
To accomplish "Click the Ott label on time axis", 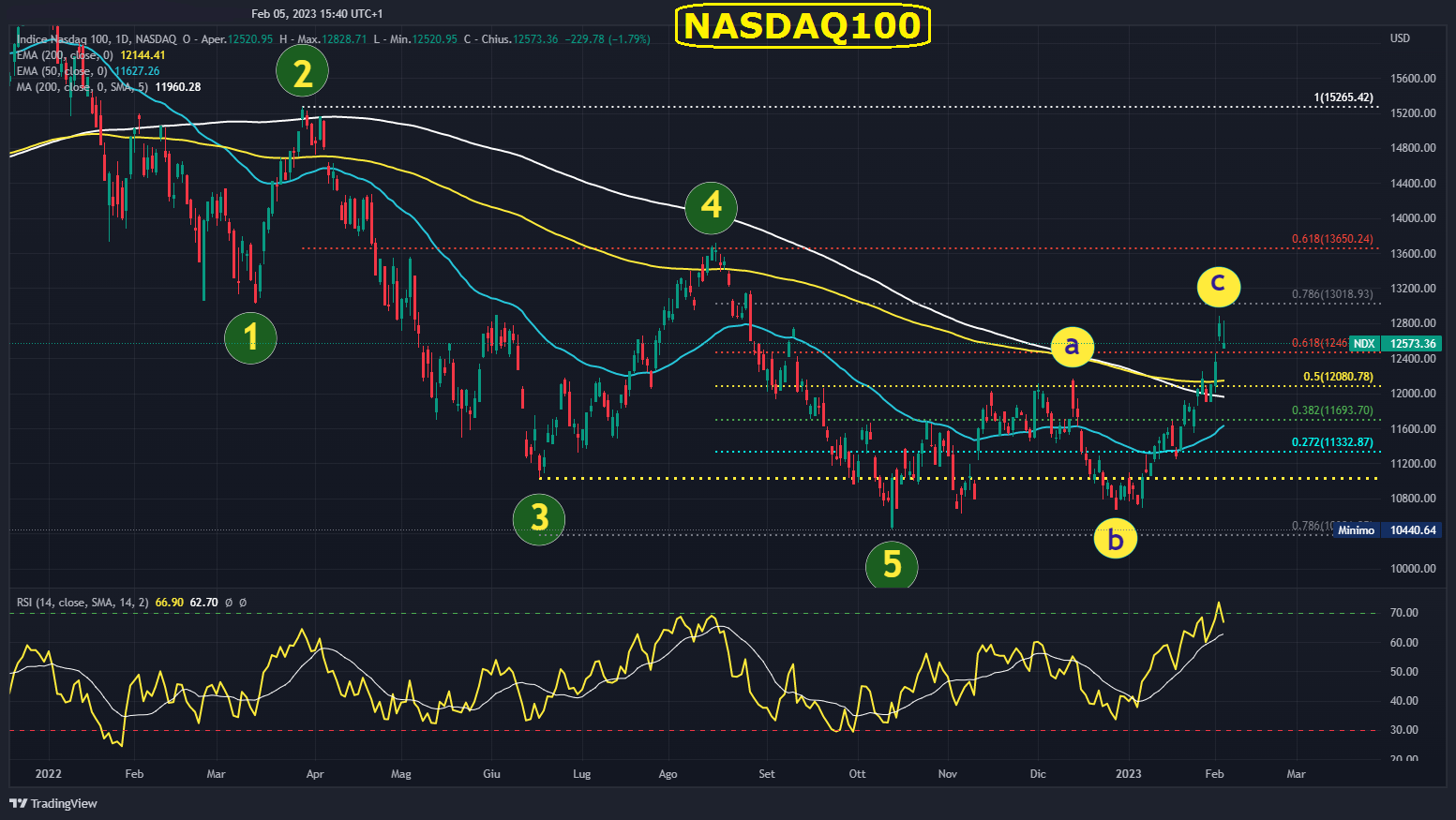I will pos(857,774).
